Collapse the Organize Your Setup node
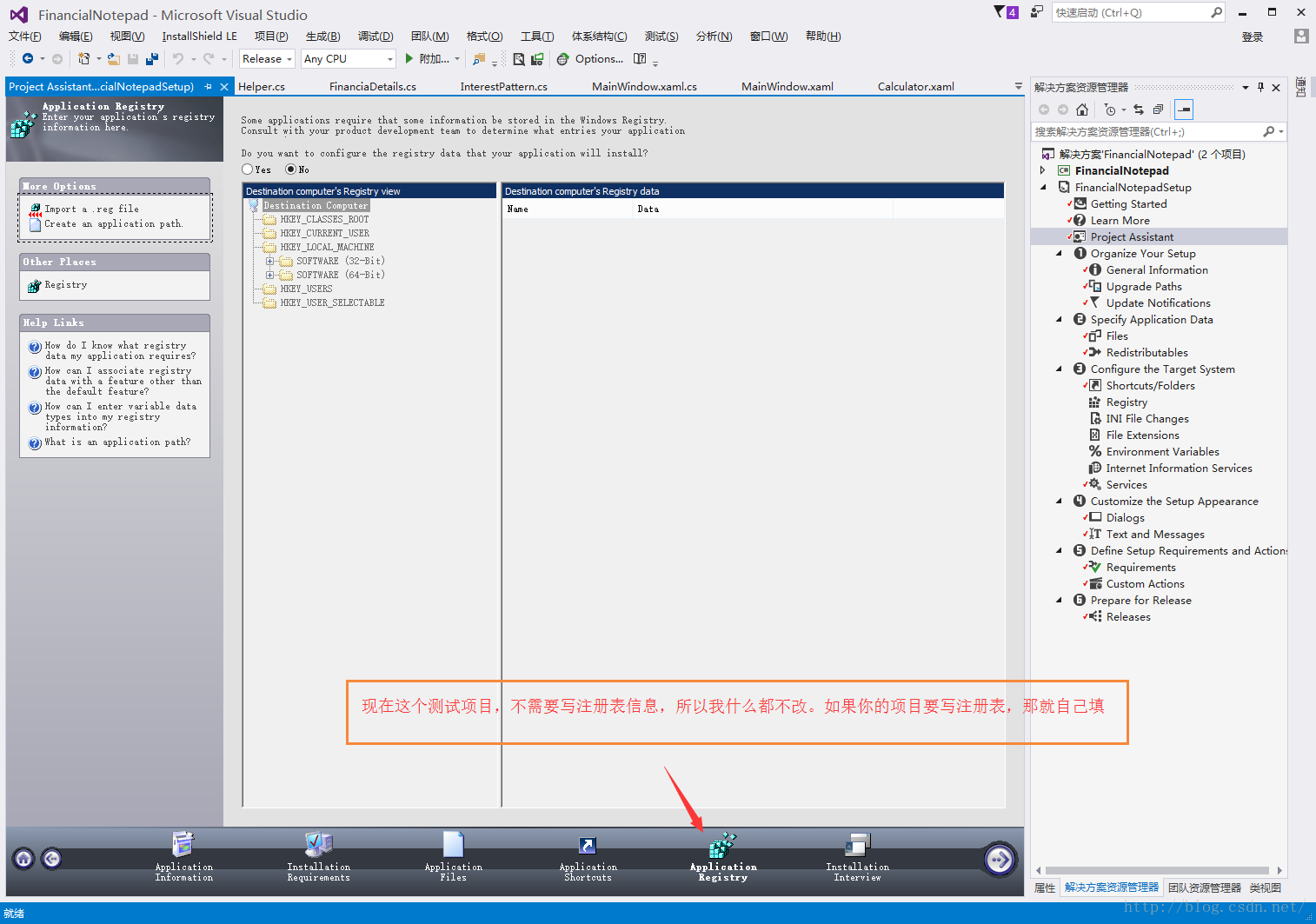 click(x=1059, y=253)
